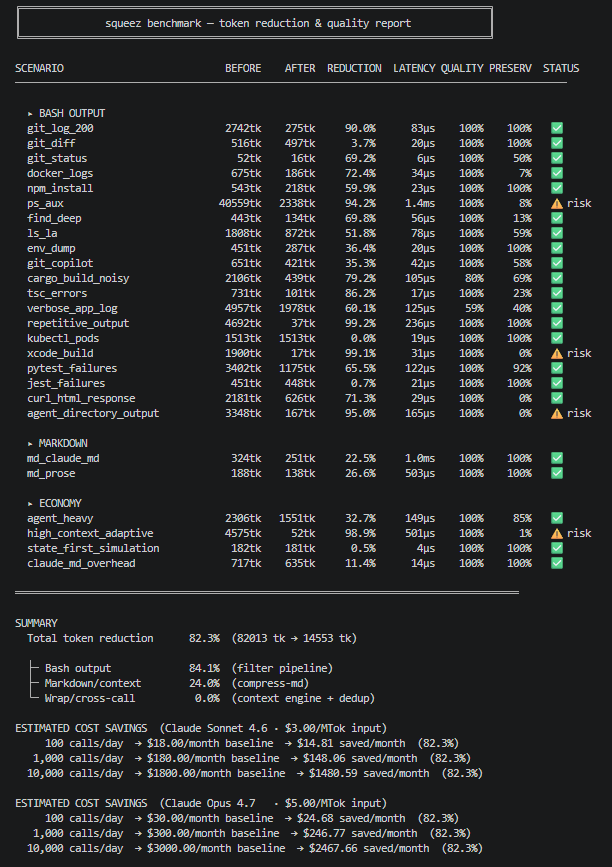Screen dimensions: 612x867
Task: Click the warning icon for xcode_build
Action: pos(557,353)
